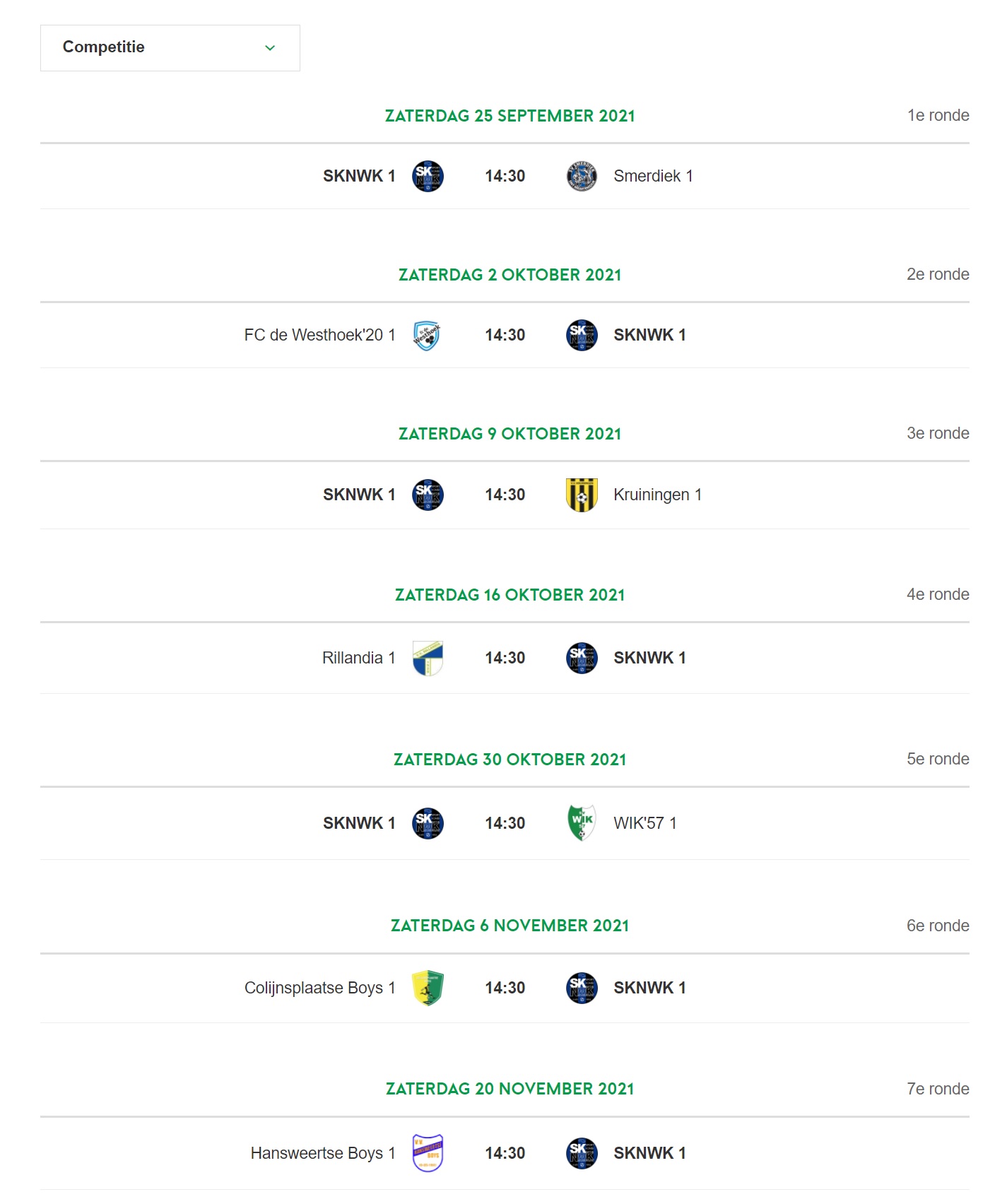This screenshot has width=1007, height=1204.
Task: Select the Hansweertse Boys 1 team name
Action: coord(323,1153)
